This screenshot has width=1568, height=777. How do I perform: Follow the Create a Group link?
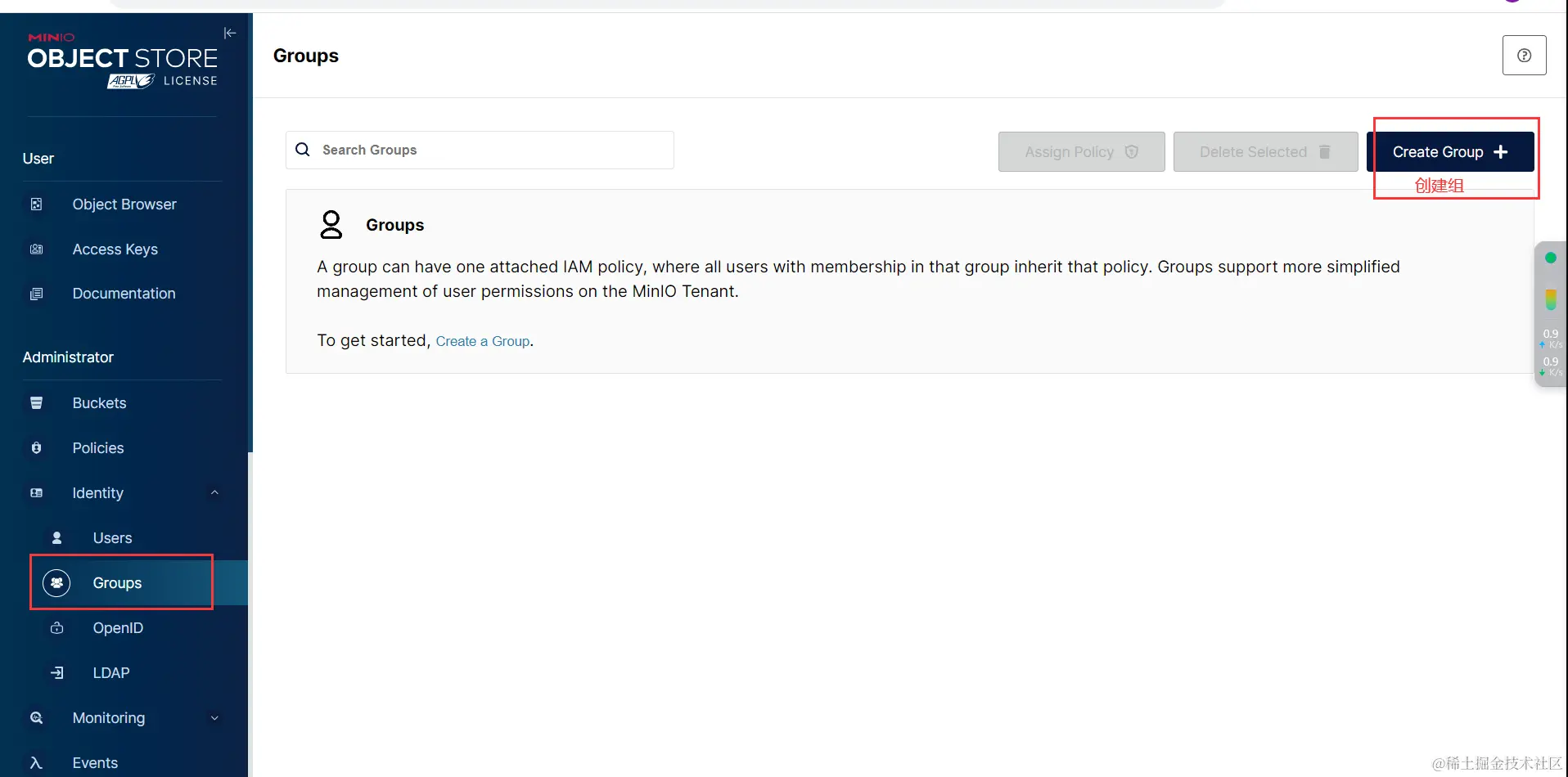[483, 341]
